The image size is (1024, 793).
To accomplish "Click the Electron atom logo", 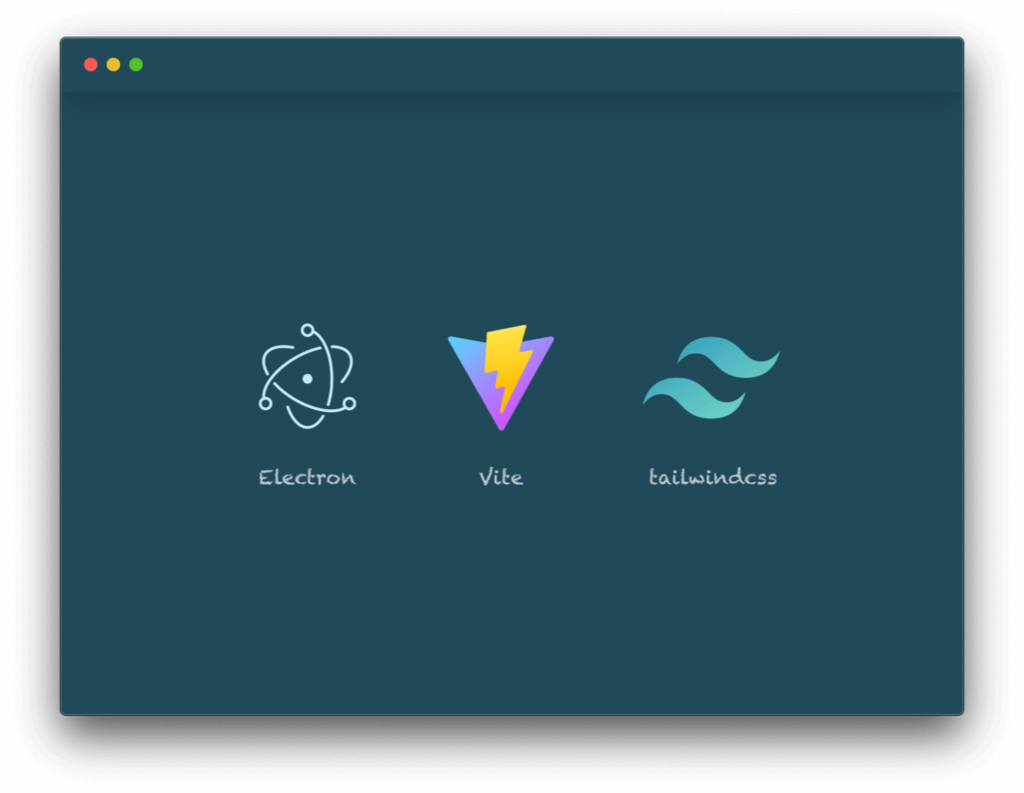I will click(307, 376).
